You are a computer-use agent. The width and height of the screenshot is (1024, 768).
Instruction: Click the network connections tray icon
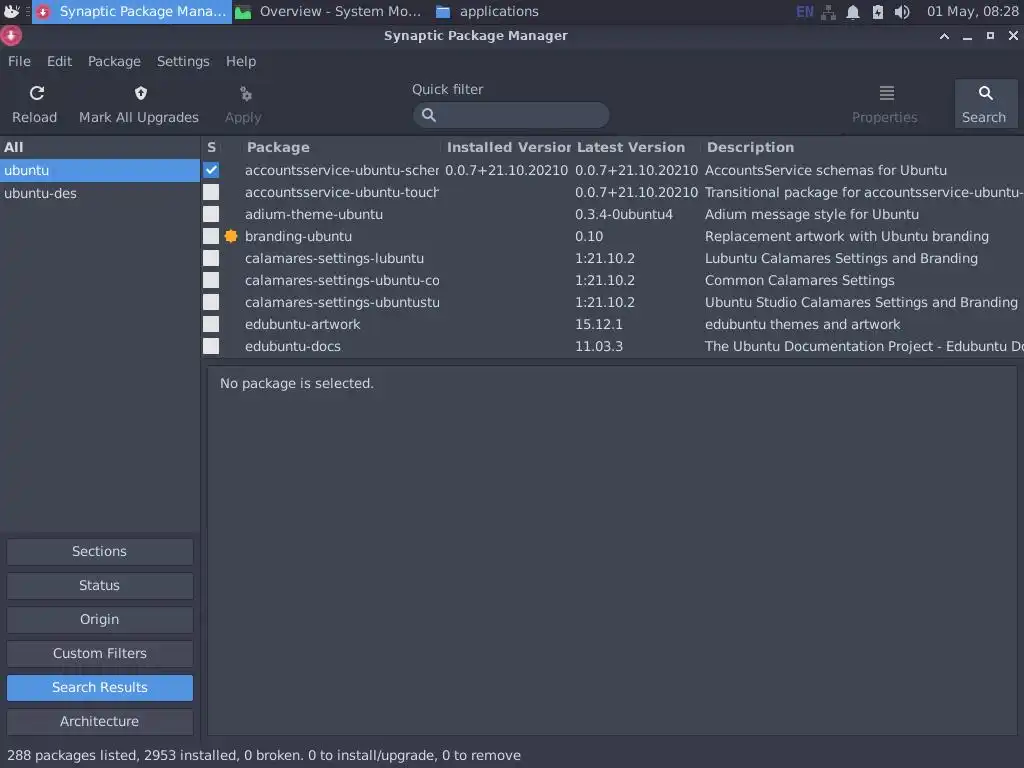(828, 12)
